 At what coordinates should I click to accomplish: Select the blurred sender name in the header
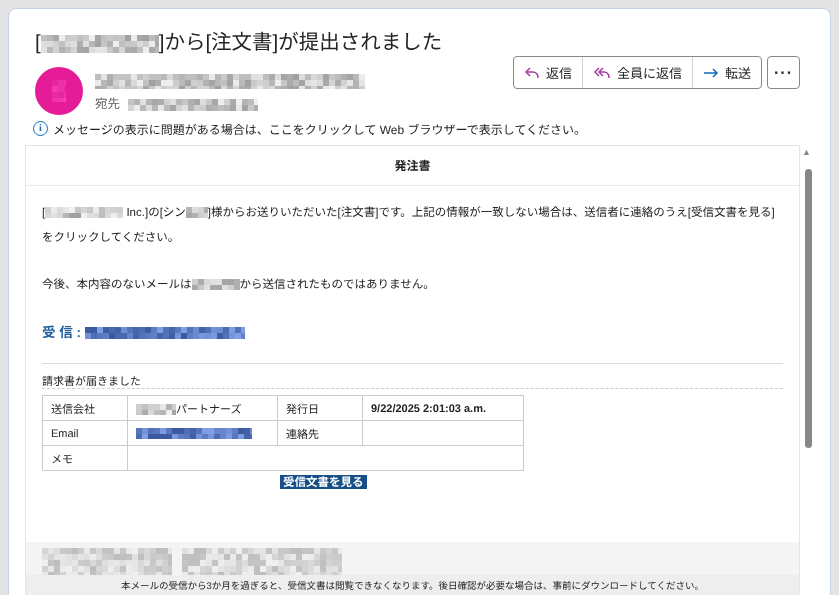pyautogui.click(x=230, y=81)
